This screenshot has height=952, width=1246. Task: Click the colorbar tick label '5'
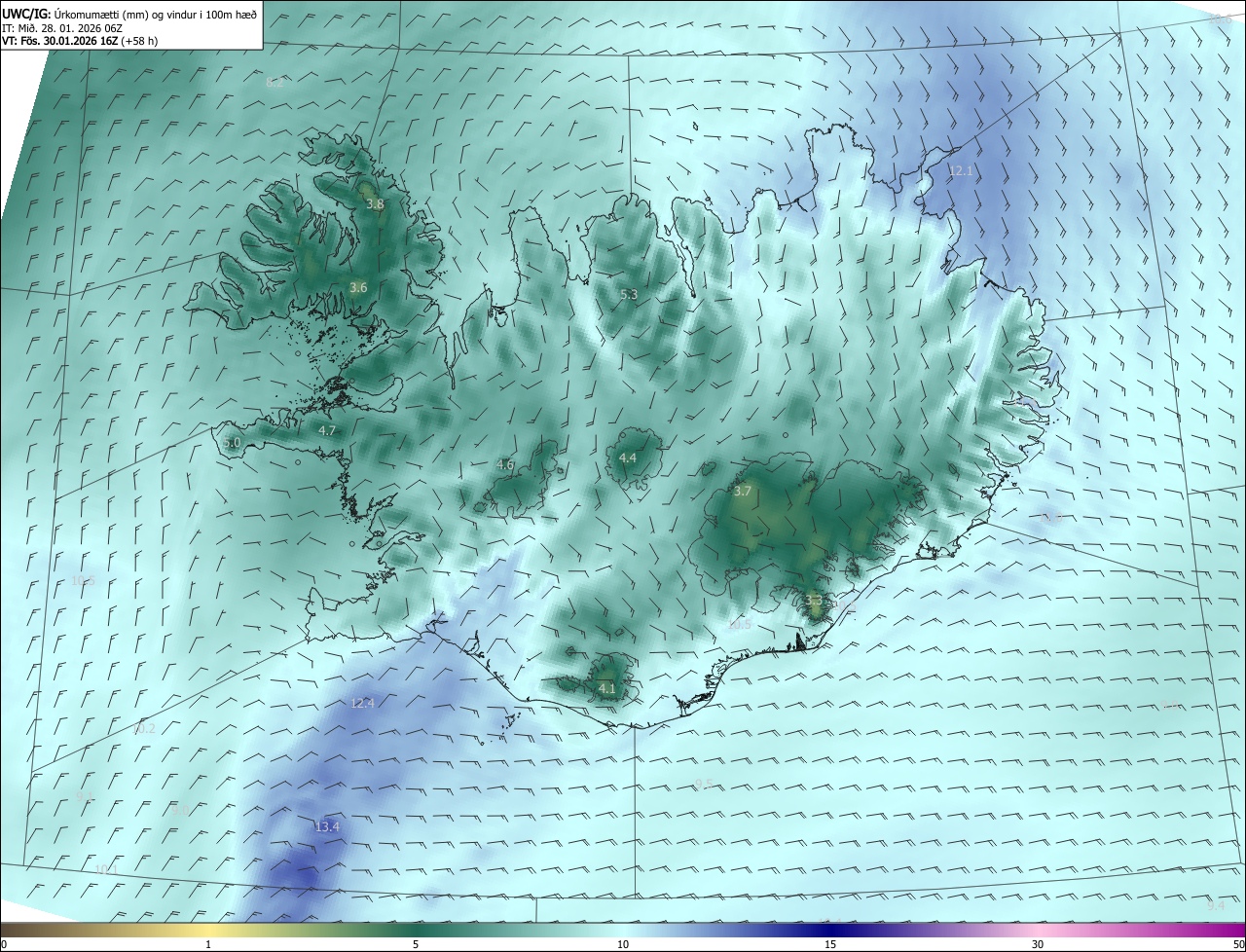[416, 944]
